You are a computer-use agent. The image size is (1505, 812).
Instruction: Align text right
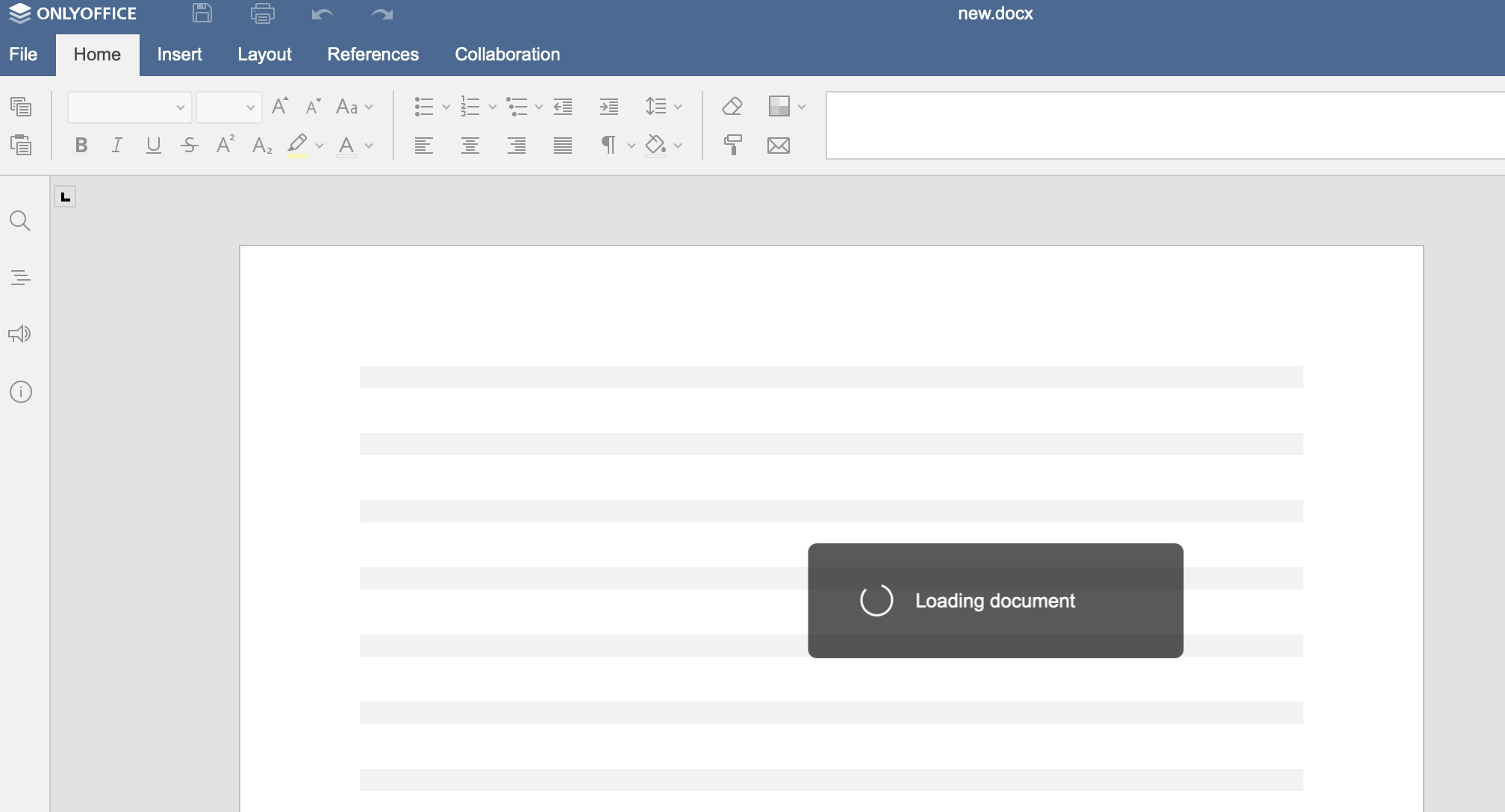click(517, 146)
